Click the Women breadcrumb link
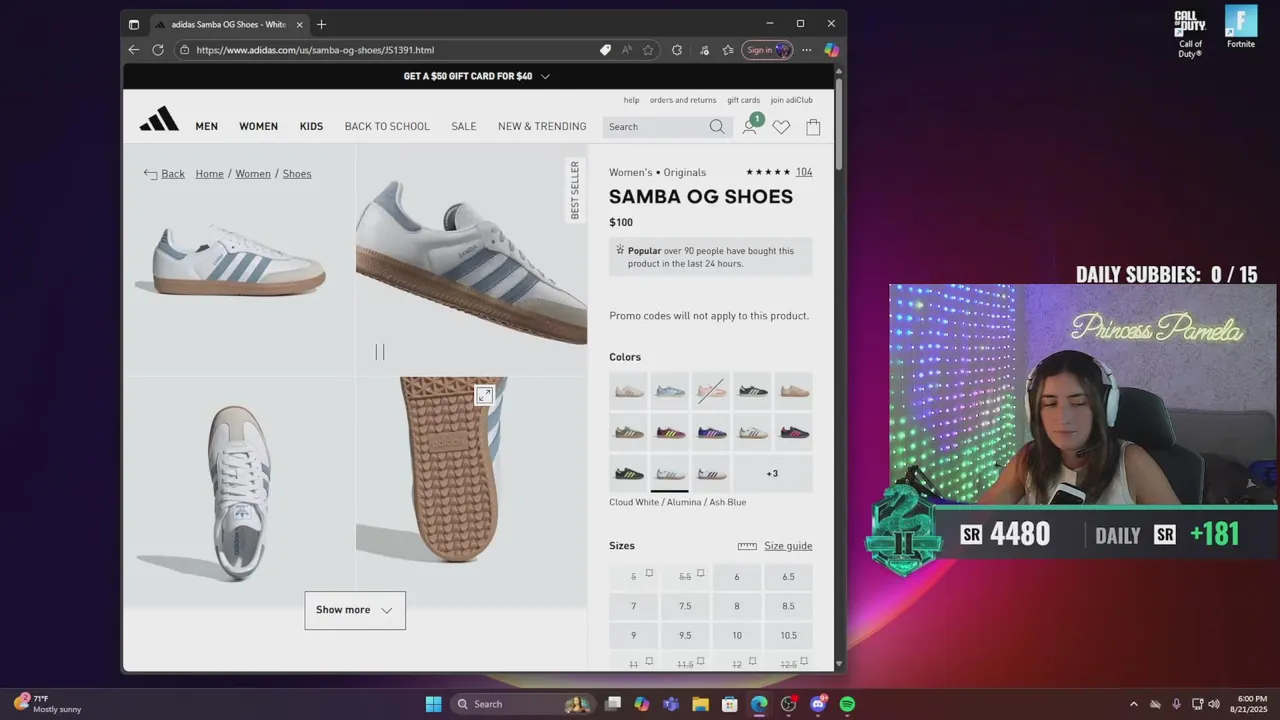 pos(253,174)
